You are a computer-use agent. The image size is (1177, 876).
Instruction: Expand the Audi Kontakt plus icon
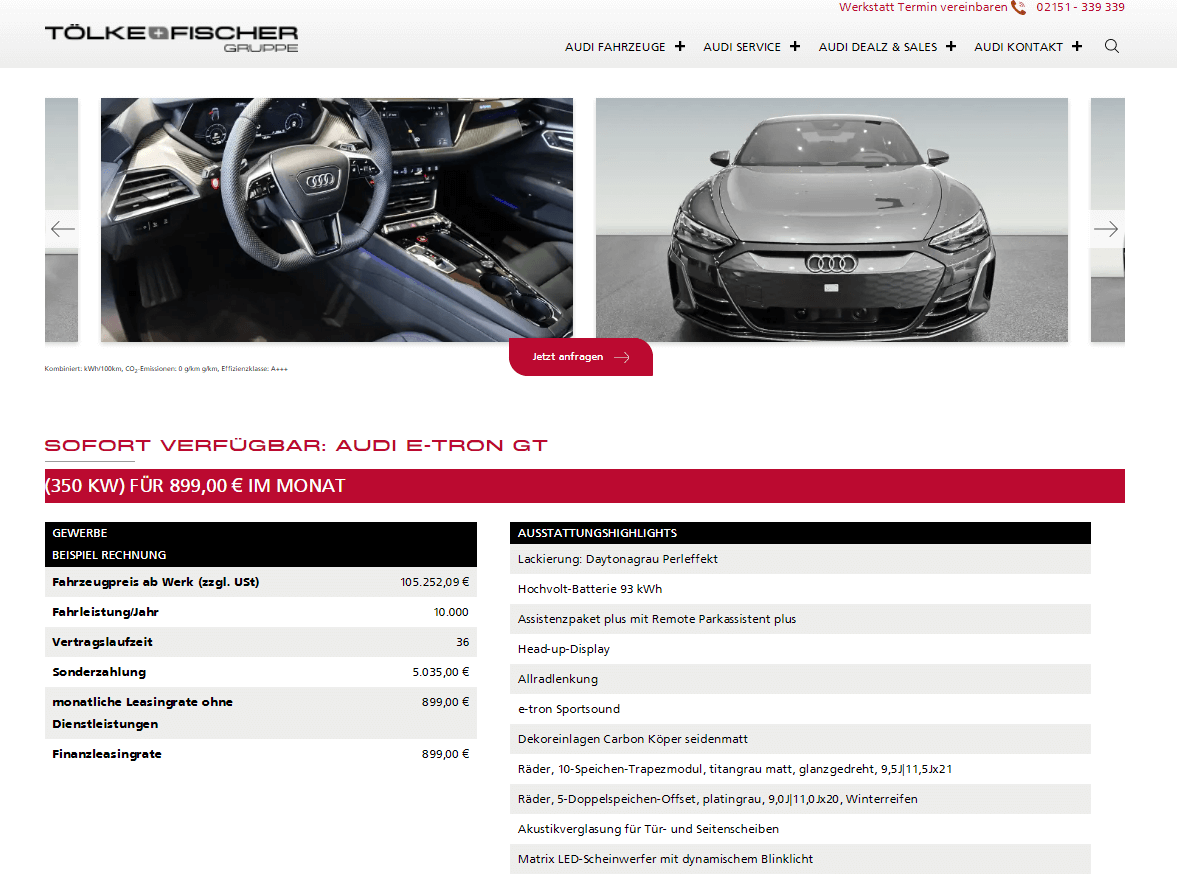coord(1077,47)
